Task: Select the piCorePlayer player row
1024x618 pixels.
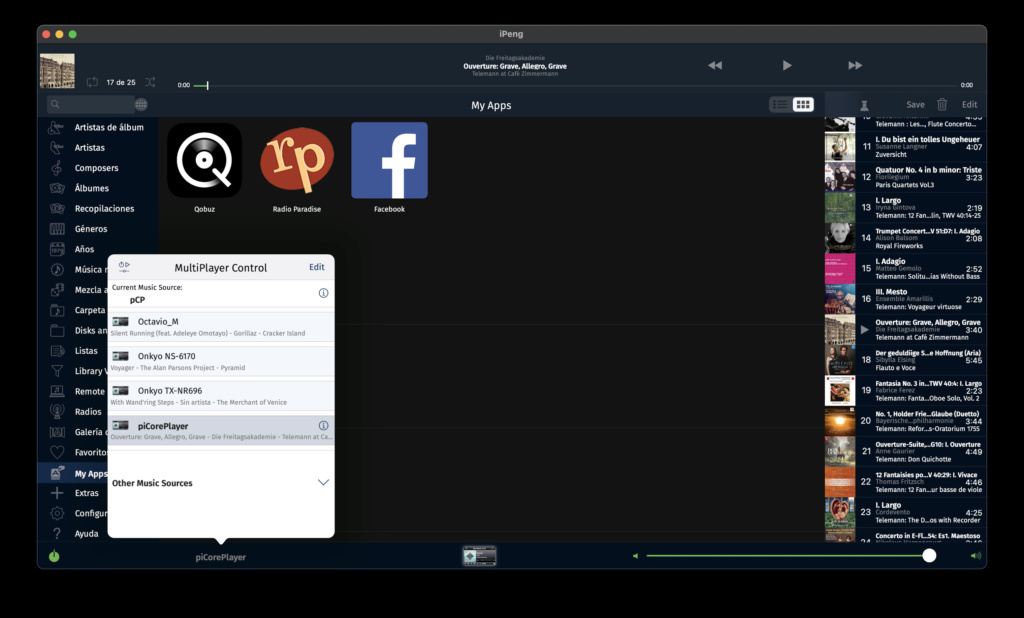Action: click(221, 431)
